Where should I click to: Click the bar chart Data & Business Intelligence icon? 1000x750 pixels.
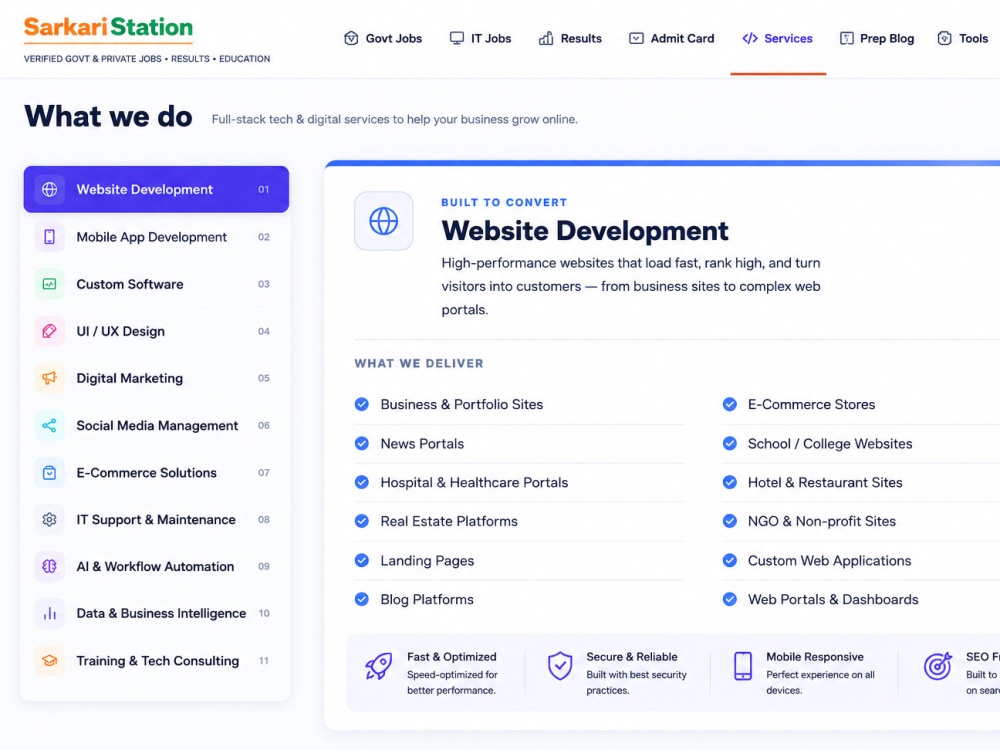49,614
